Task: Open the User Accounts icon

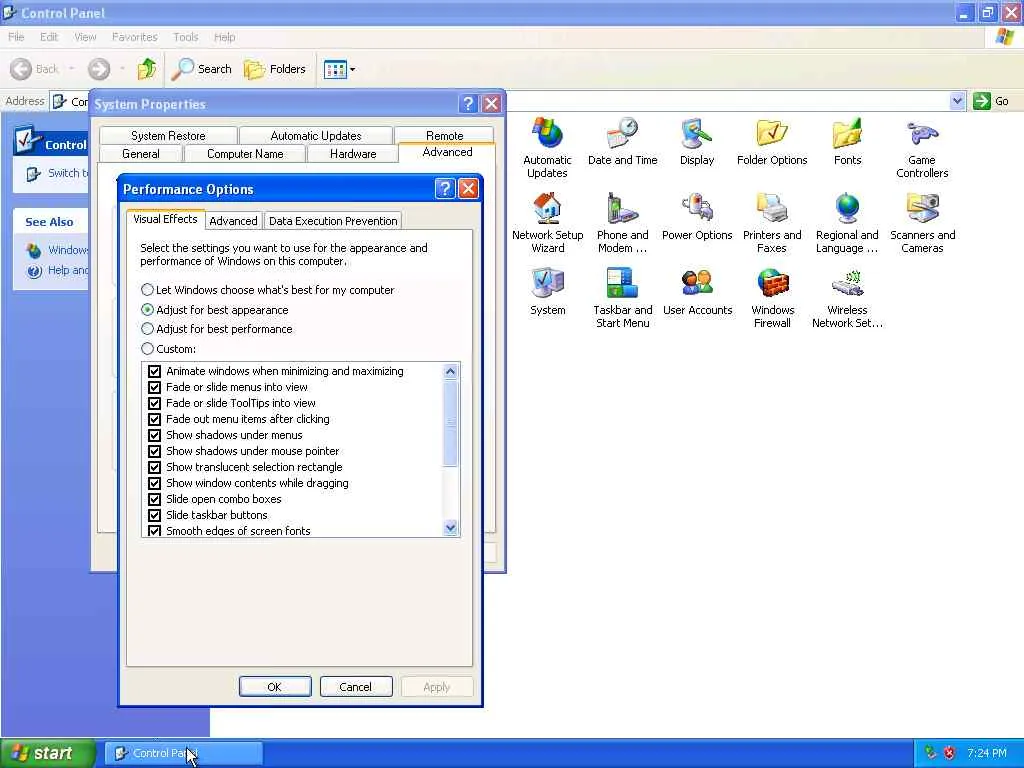Action: click(x=697, y=292)
